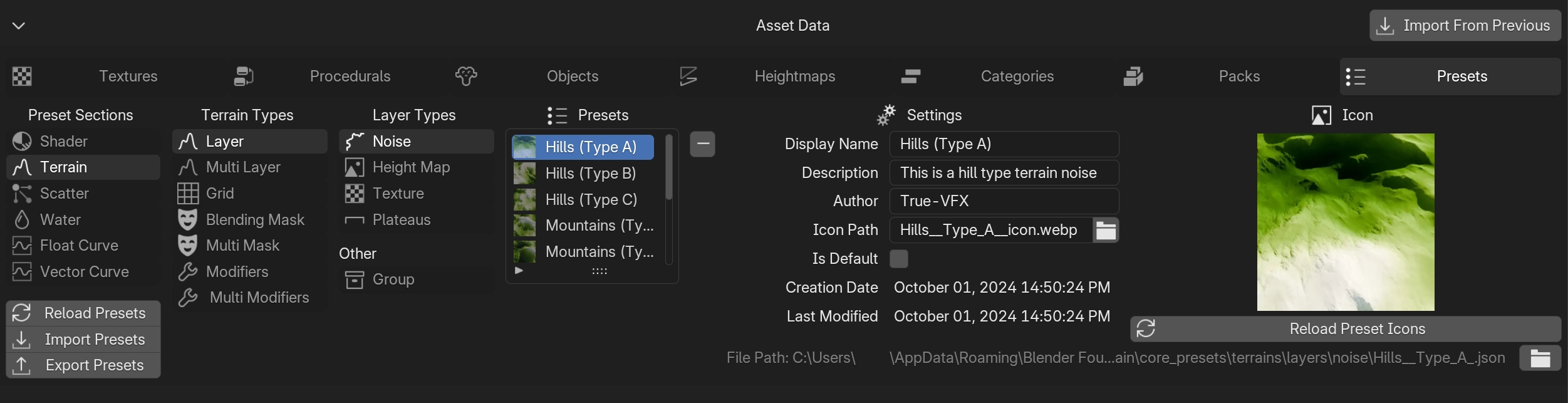Browse for icon path folder
The width and height of the screenshot is (1568, 403).
tap(1106, 230)
